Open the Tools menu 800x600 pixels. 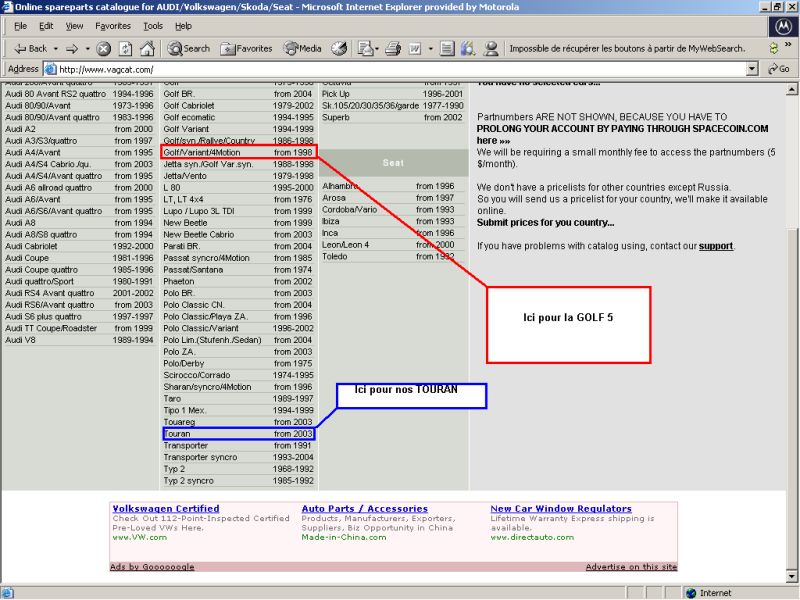tap(153, 26)
